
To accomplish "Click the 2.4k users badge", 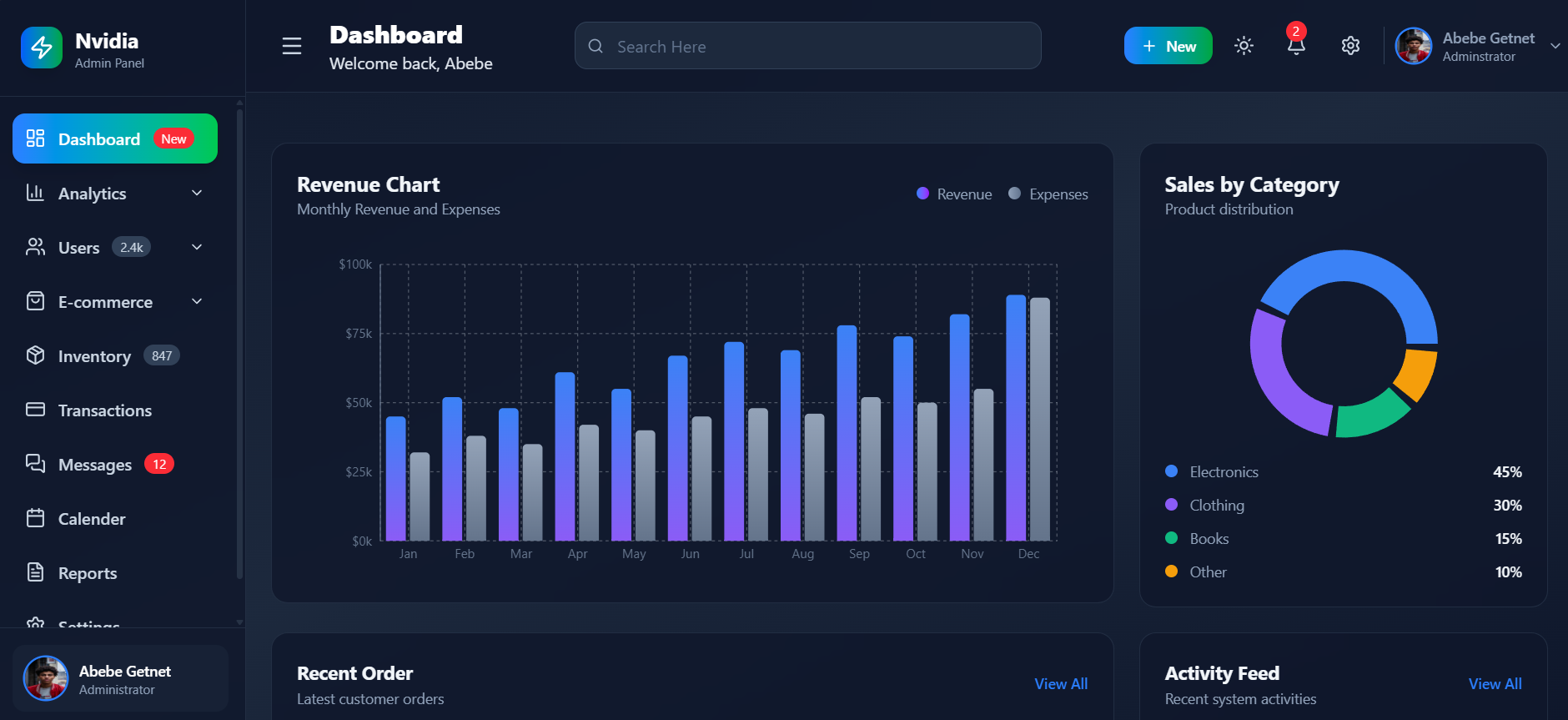I will [131, 247].
